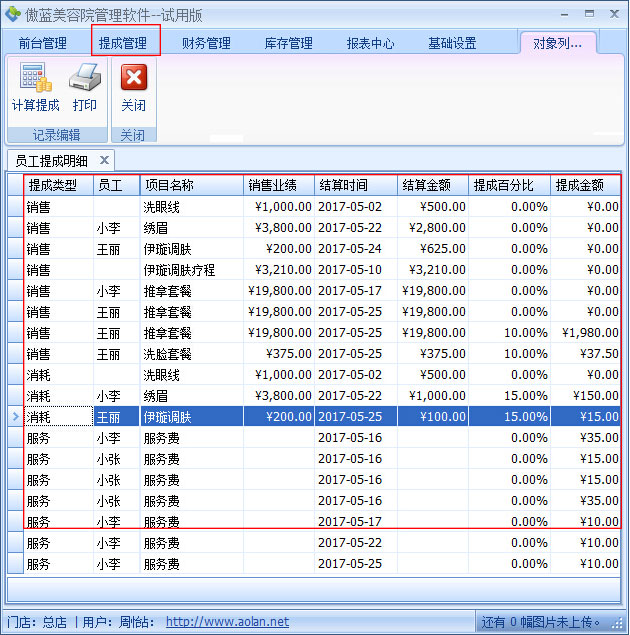Select the 对象列... tab
Screen dimensions: 630x635
click(x=557, y=43)
